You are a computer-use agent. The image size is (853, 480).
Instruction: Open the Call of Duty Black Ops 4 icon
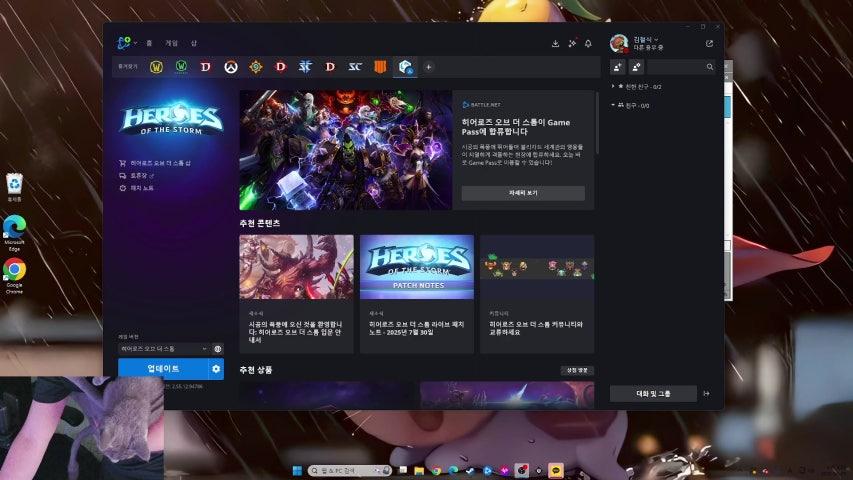380,67
